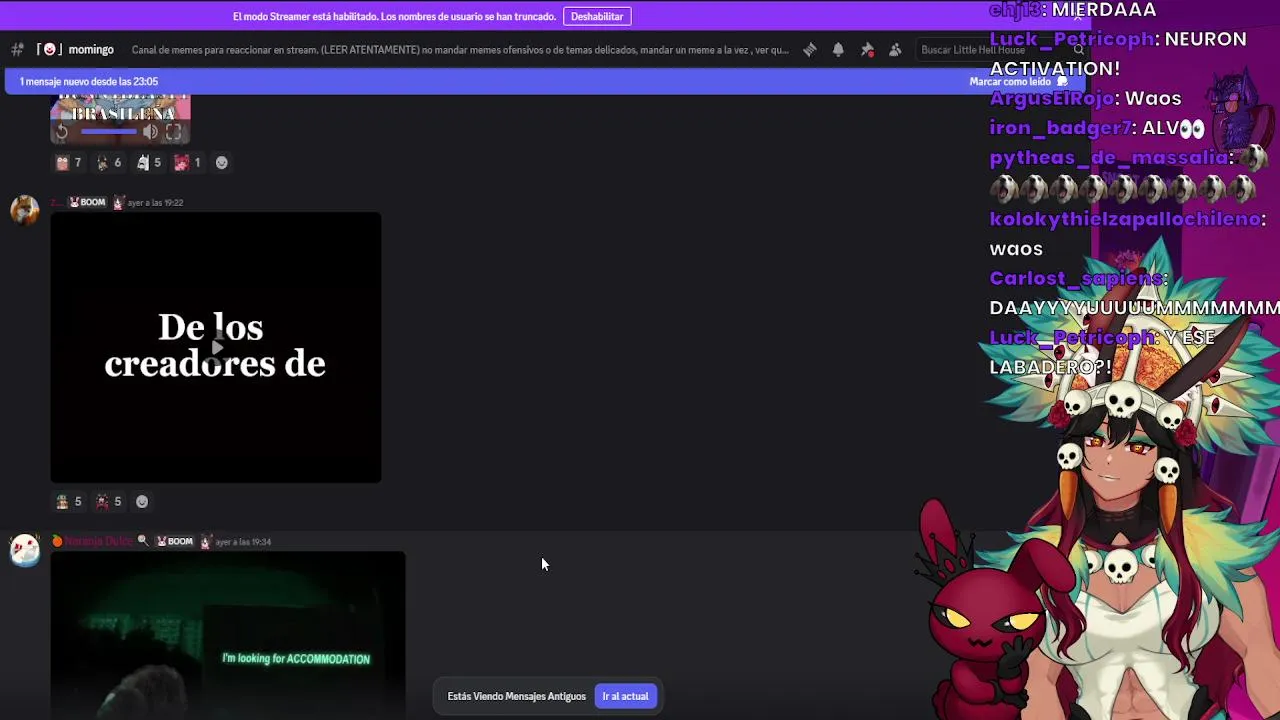
Task: Click the Naranja Dulce username
Action: point(98,541)
